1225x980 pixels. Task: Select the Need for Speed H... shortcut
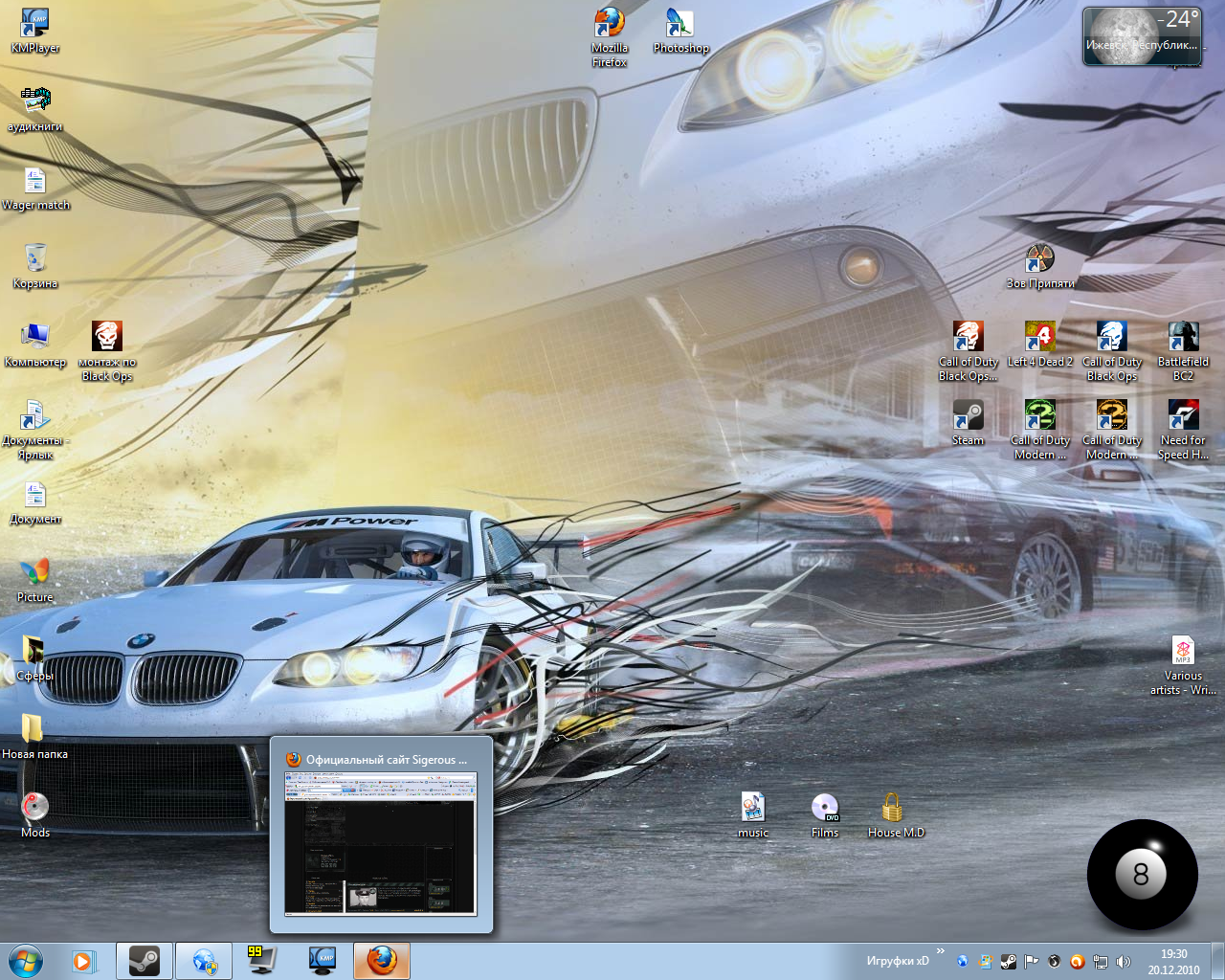(x=1184, y=429)
